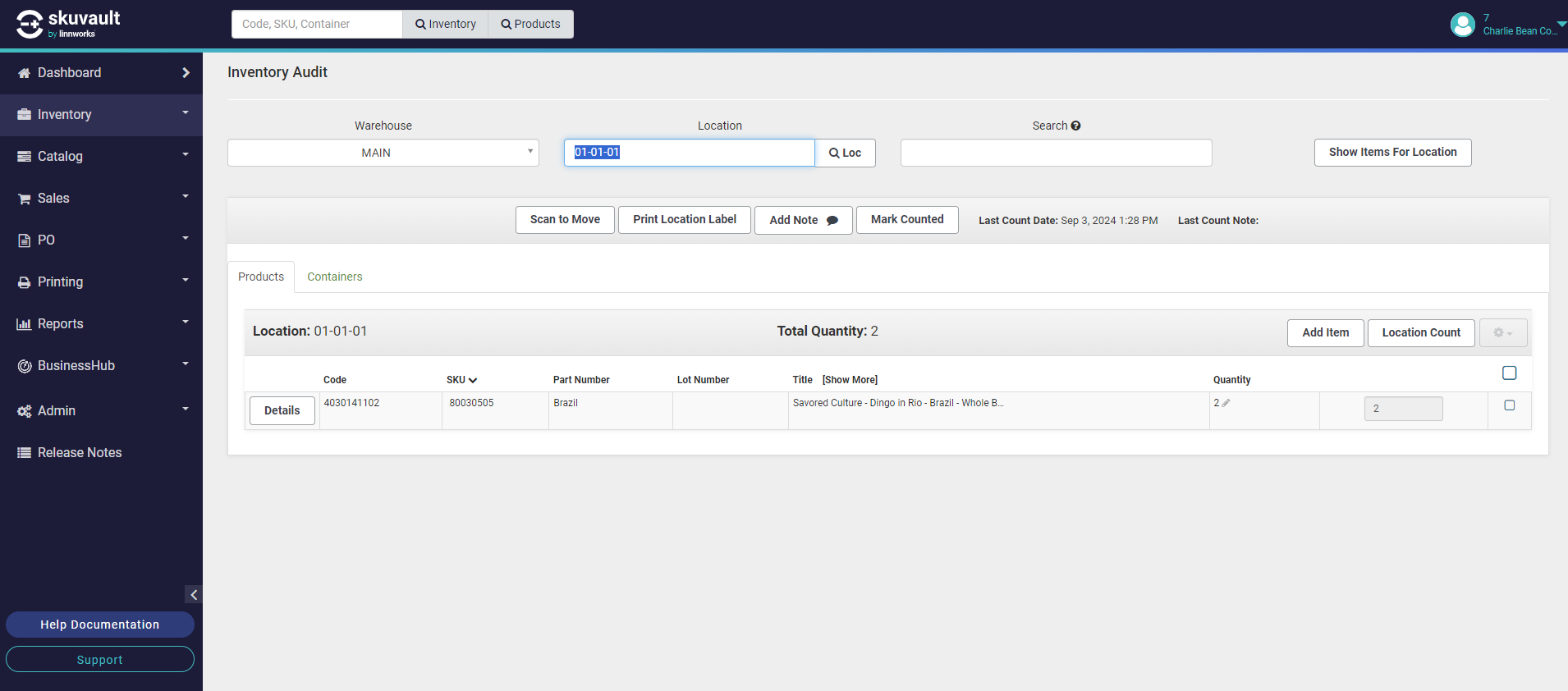Click the SkuVault logo

click(x=68, y=24)
